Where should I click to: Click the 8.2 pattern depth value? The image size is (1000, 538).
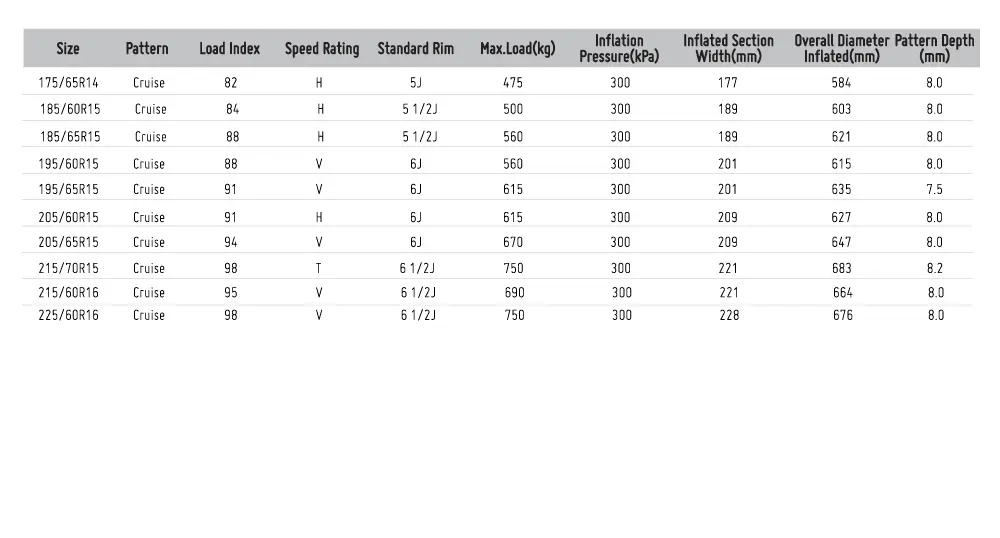coord(934,268)
